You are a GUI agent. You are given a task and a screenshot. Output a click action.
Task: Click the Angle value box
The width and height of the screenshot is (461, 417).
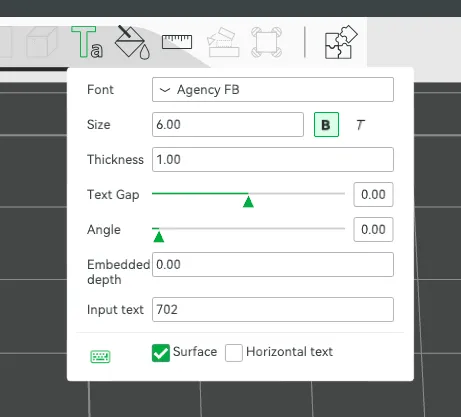pos(373,230)
